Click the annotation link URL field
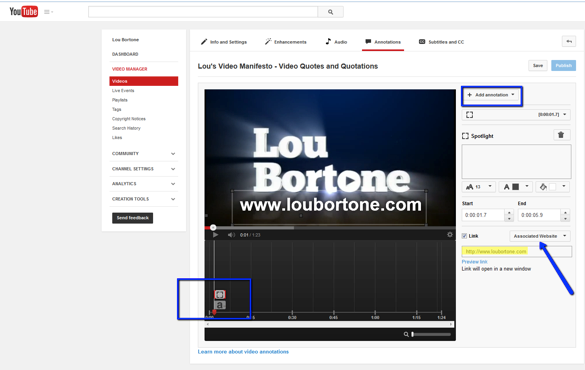The width and height of the screenshot is (585, 370). click(516, 252)
